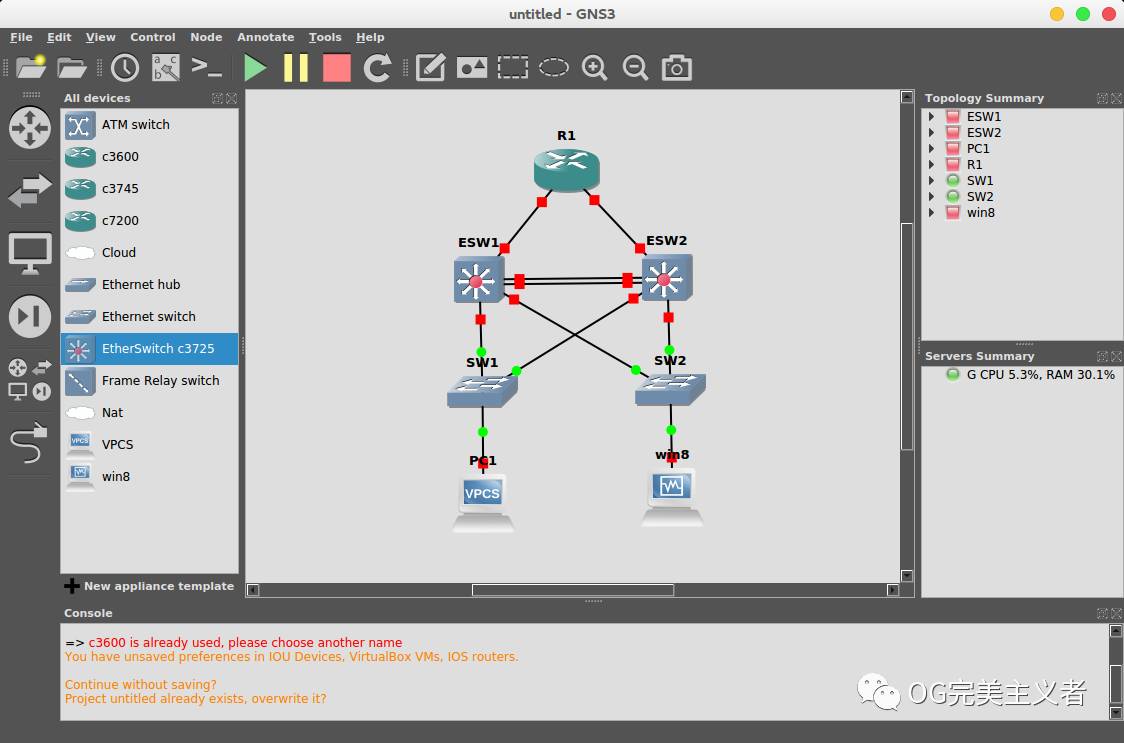Browse routers in the device sidebar
The image size is (1124, 743).
[x=29, y=128]
